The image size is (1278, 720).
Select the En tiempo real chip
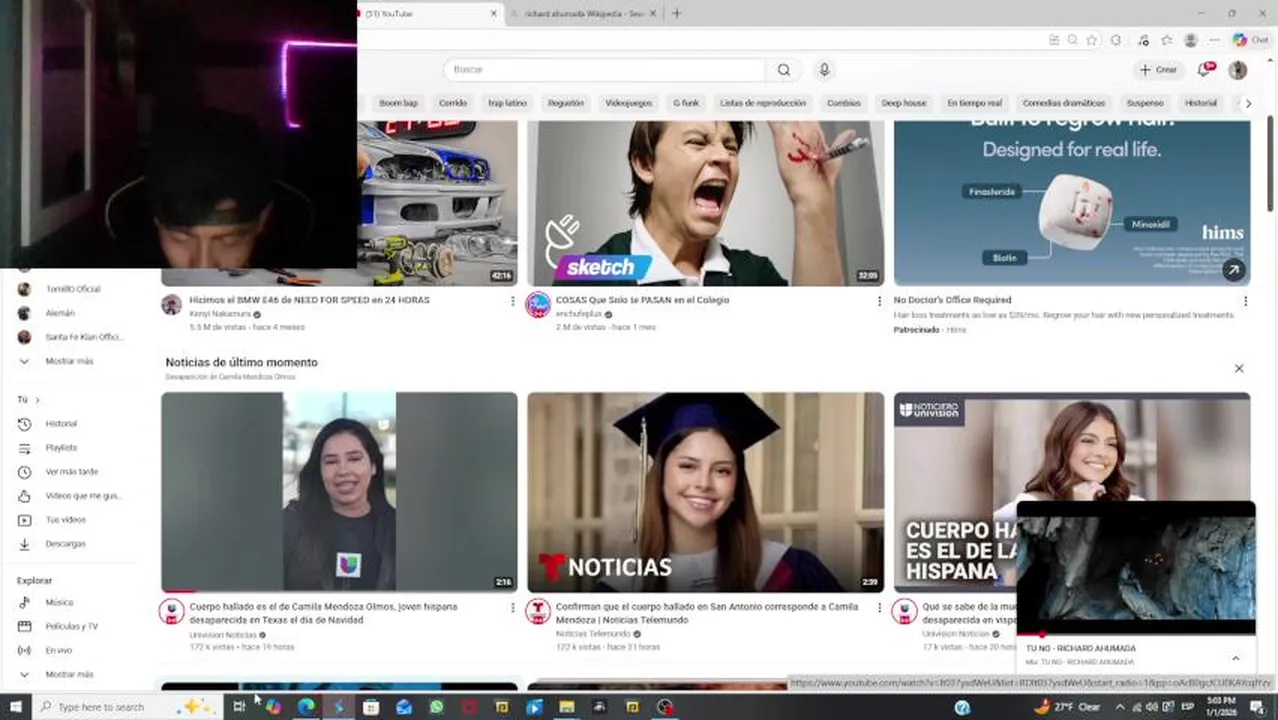click(x=975, y=103)
